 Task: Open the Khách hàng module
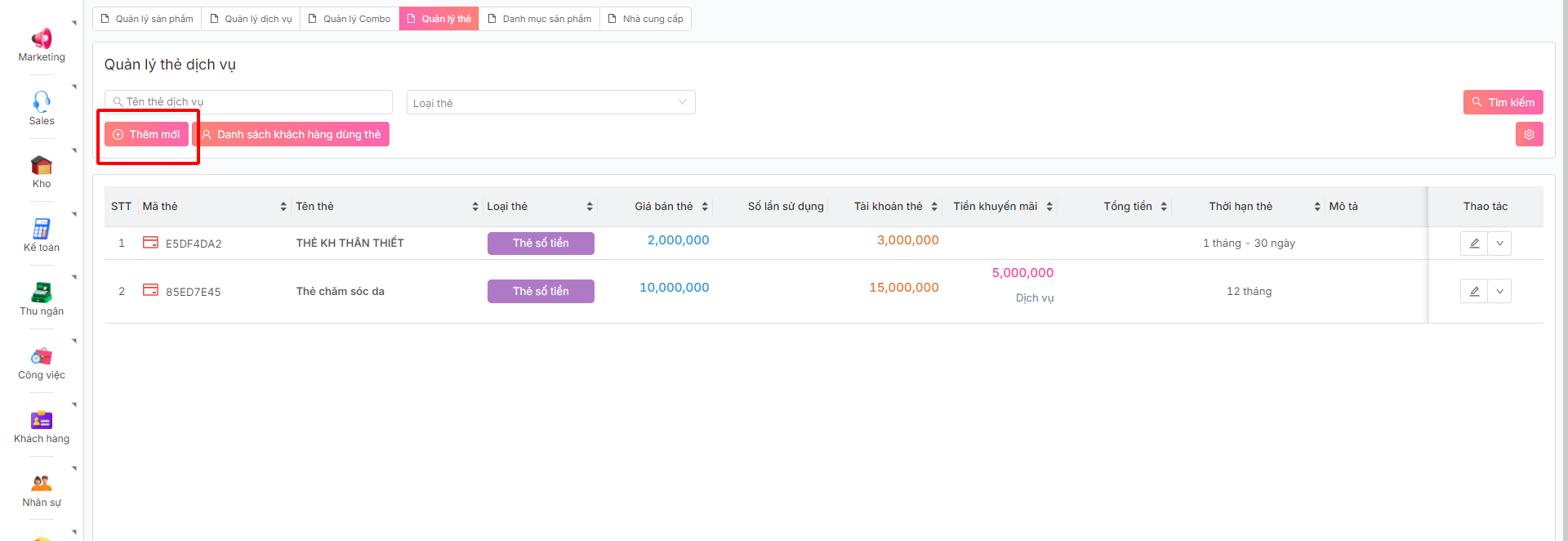[42, 426]
